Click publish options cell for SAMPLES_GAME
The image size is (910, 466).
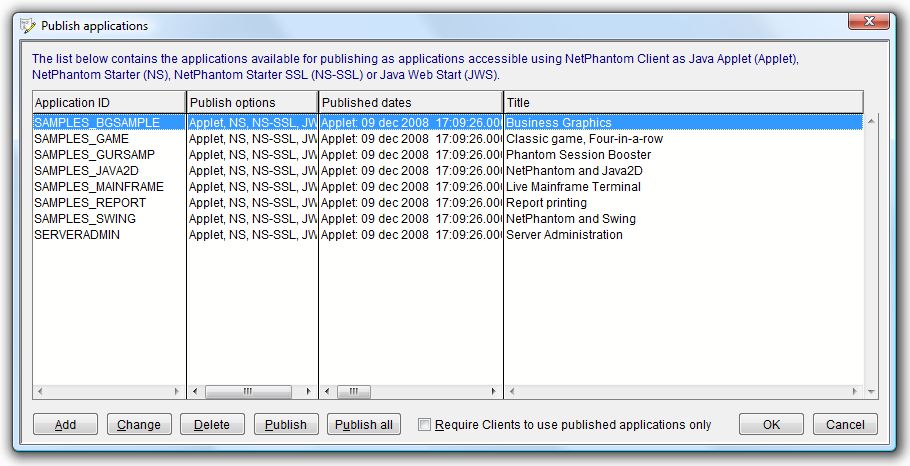[252, 139]
